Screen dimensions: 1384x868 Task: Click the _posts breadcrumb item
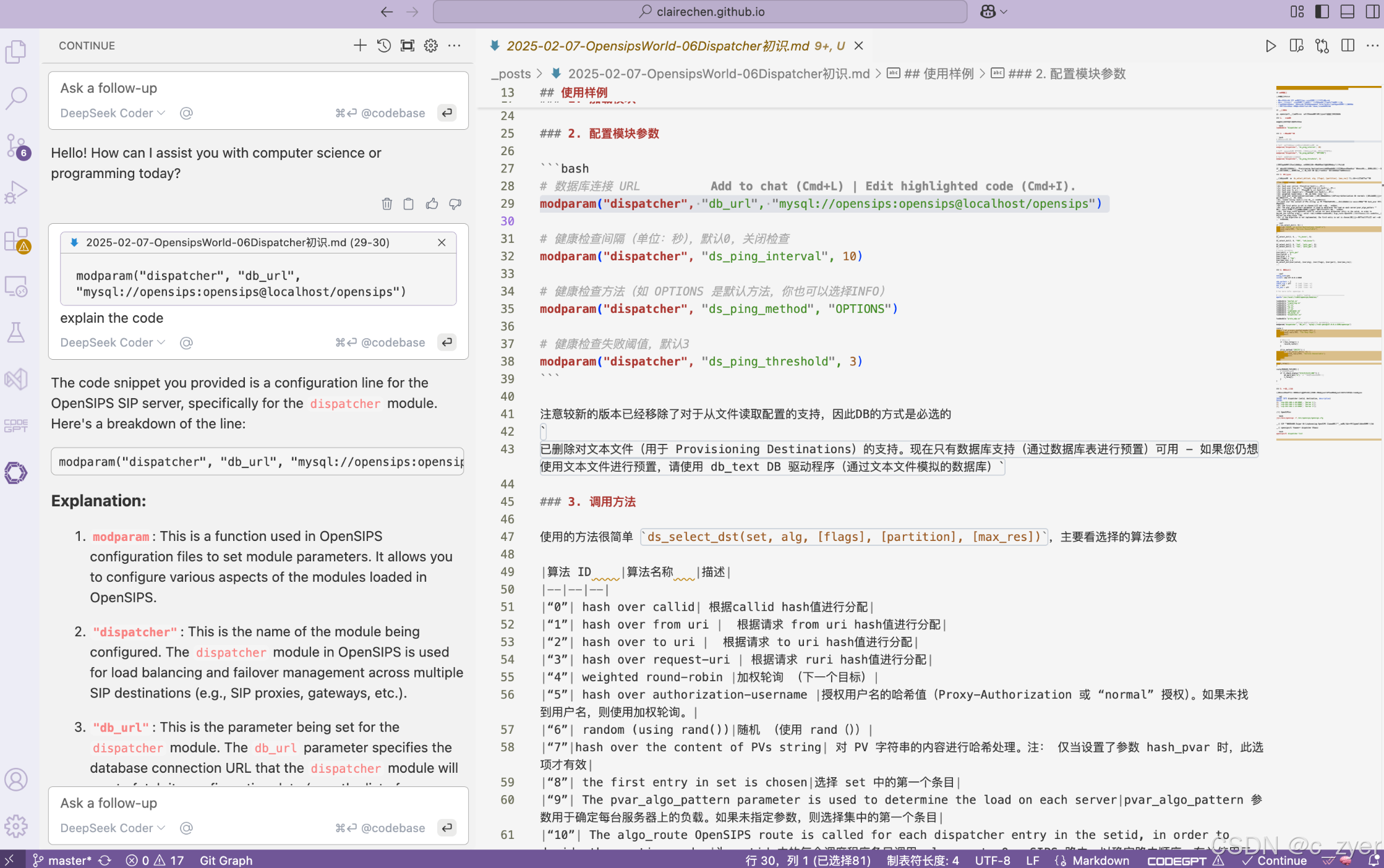click(511, 74)
